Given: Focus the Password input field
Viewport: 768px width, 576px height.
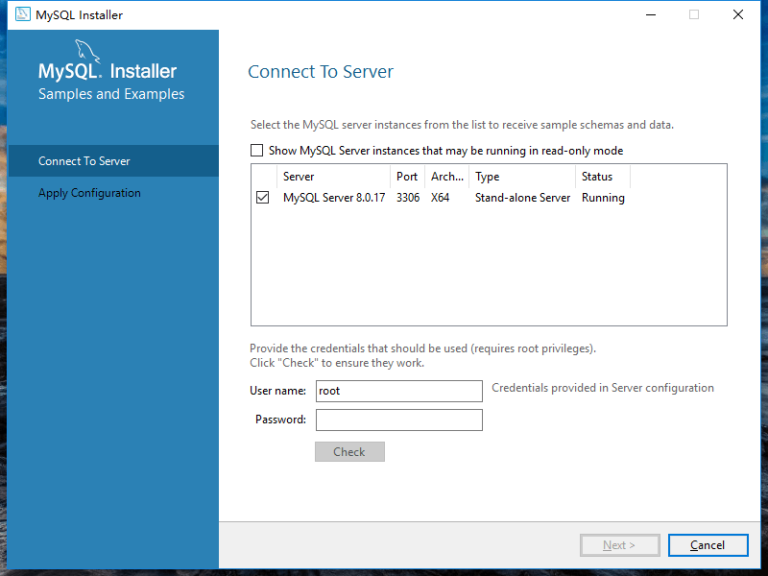Looking at the screenshot, I should (x=399, y=420).
